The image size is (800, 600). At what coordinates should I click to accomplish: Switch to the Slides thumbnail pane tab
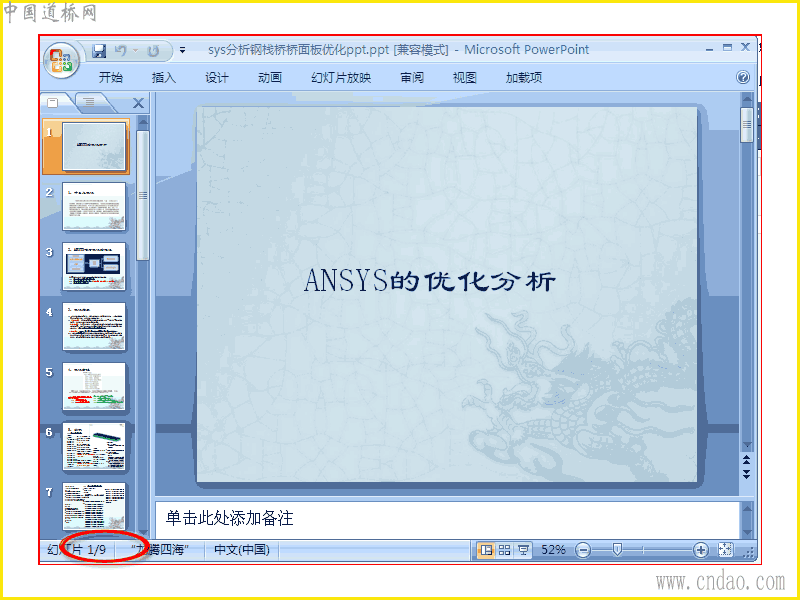click(53, 103)
